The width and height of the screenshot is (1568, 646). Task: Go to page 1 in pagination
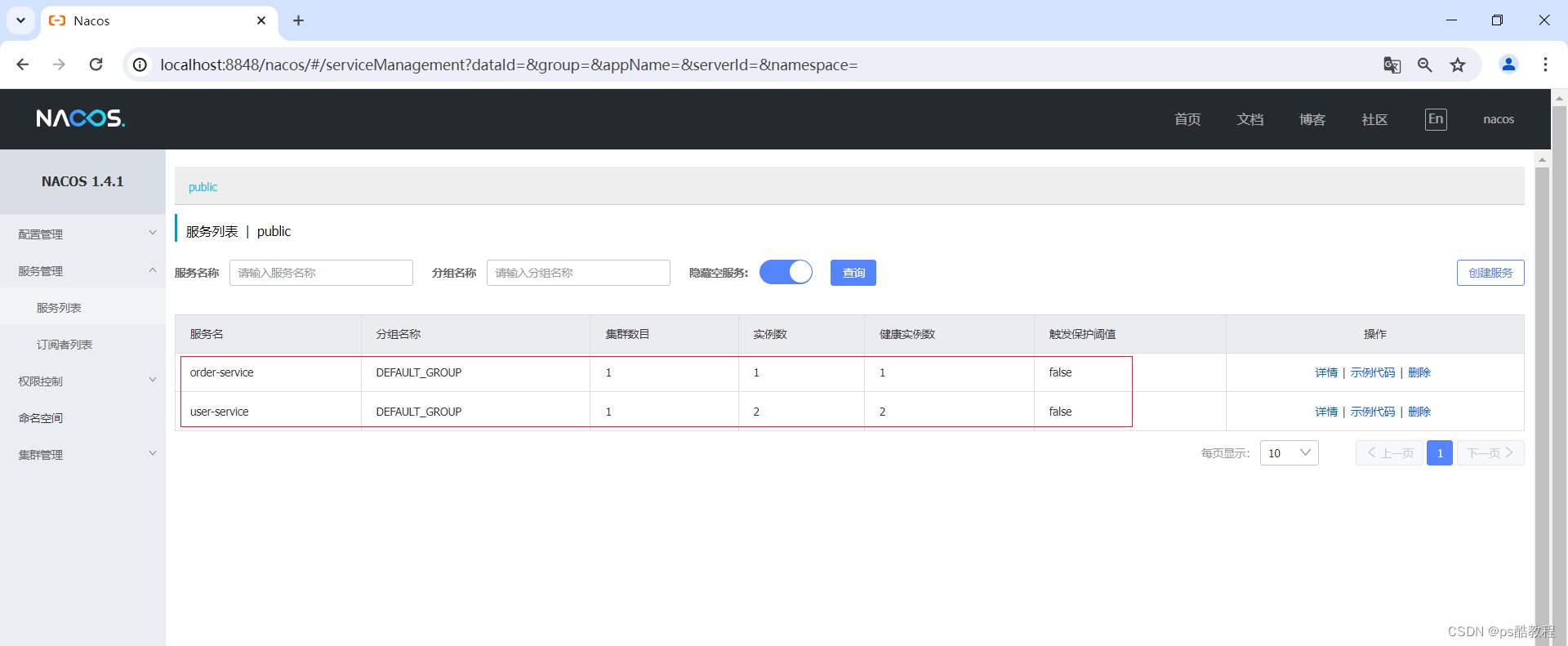pyautogui.click(x=1440, y=453)
